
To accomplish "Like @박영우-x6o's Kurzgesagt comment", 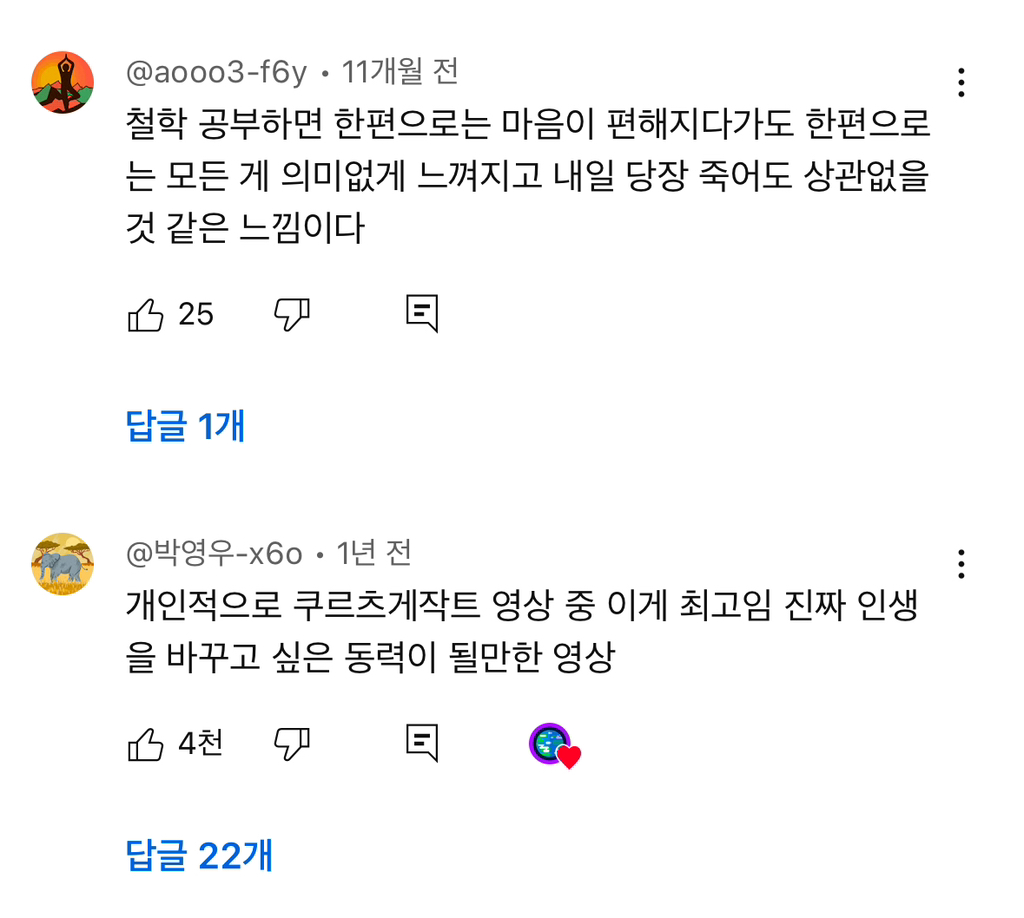I will tap(146, 742).
